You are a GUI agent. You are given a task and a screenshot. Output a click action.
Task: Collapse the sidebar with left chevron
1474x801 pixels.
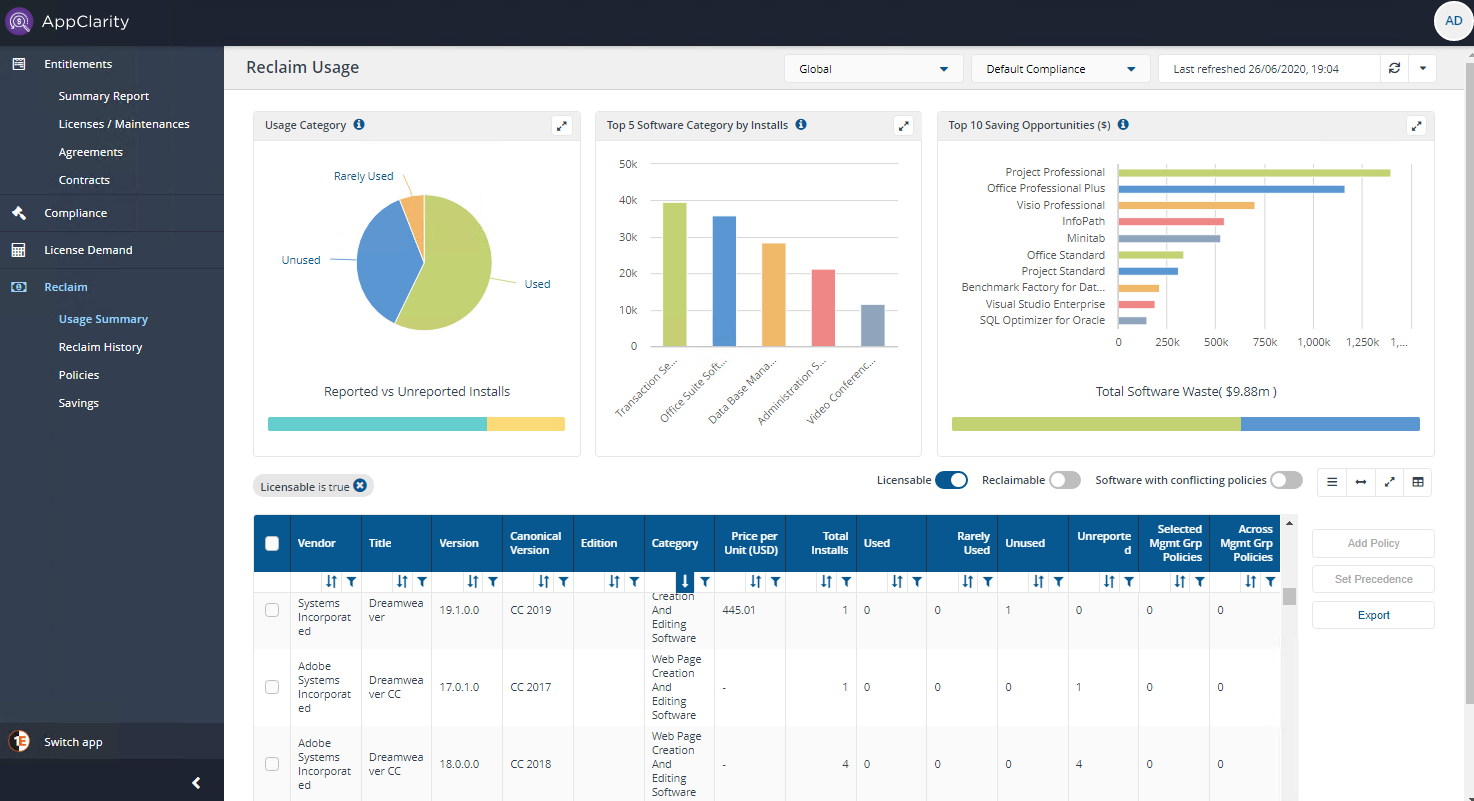(196, 783)
